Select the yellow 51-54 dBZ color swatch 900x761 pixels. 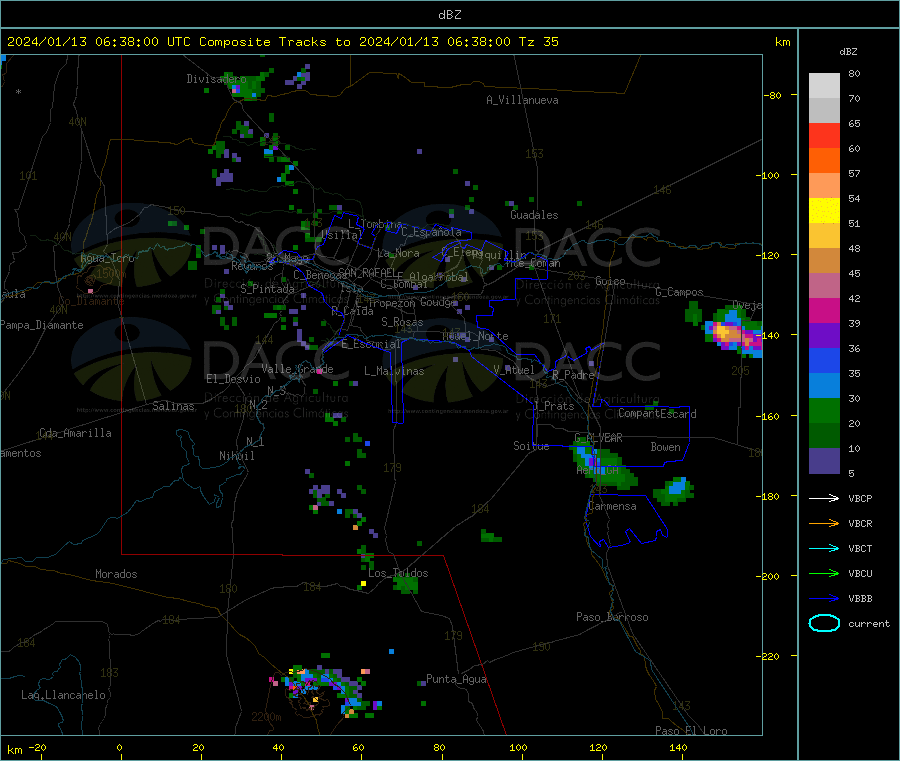(824, 211)
